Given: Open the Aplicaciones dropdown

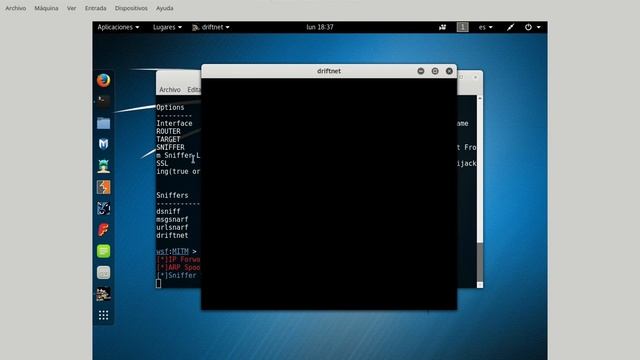Looking at the screenshot, I should click(x=118, y=27).
